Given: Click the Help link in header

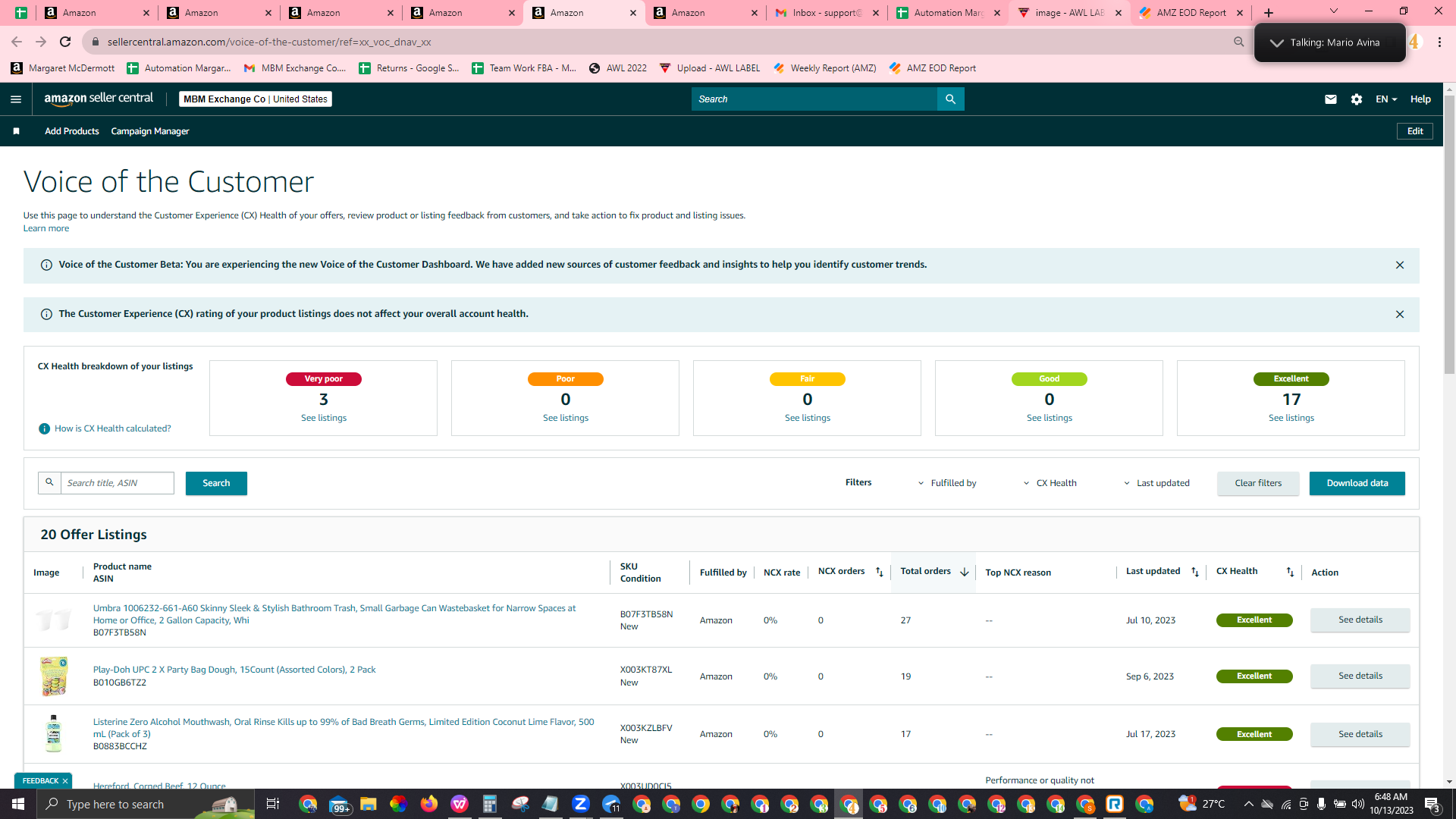Looking at the screenshot, I should [1420, 99].
